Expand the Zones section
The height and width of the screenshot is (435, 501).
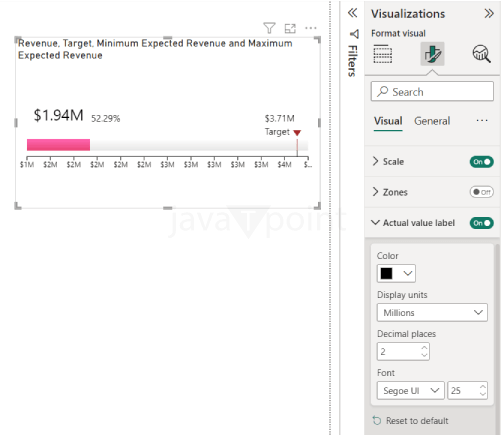click(x=376, y=192)
